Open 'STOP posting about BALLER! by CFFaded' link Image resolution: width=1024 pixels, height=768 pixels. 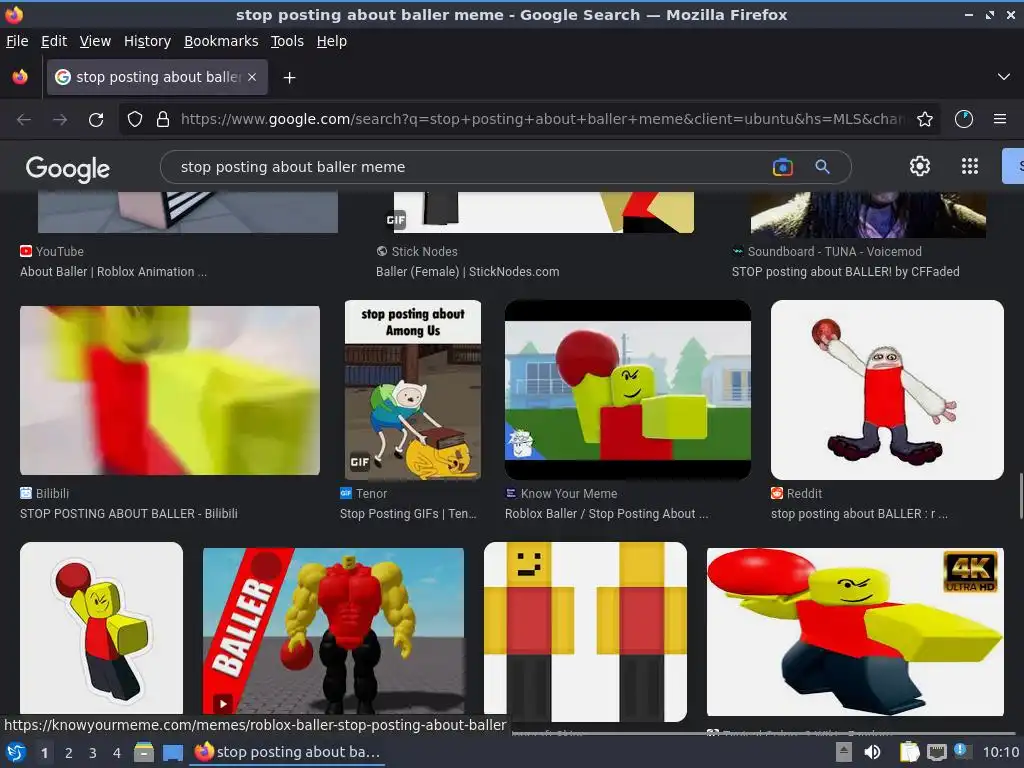click(846, 272)
